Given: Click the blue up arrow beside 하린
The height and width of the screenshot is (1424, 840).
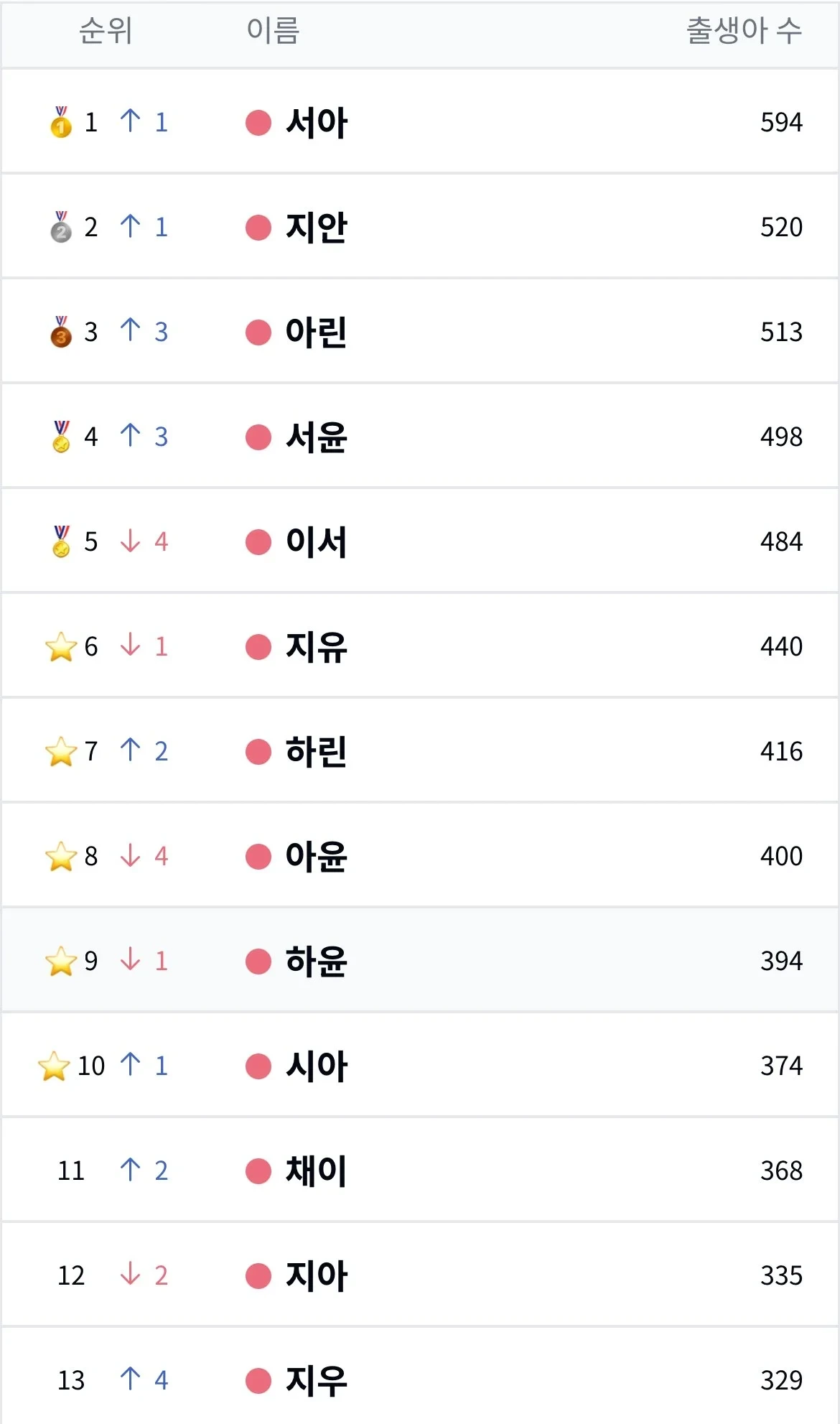Looking at the screenshot, I should tap(131, 750).
